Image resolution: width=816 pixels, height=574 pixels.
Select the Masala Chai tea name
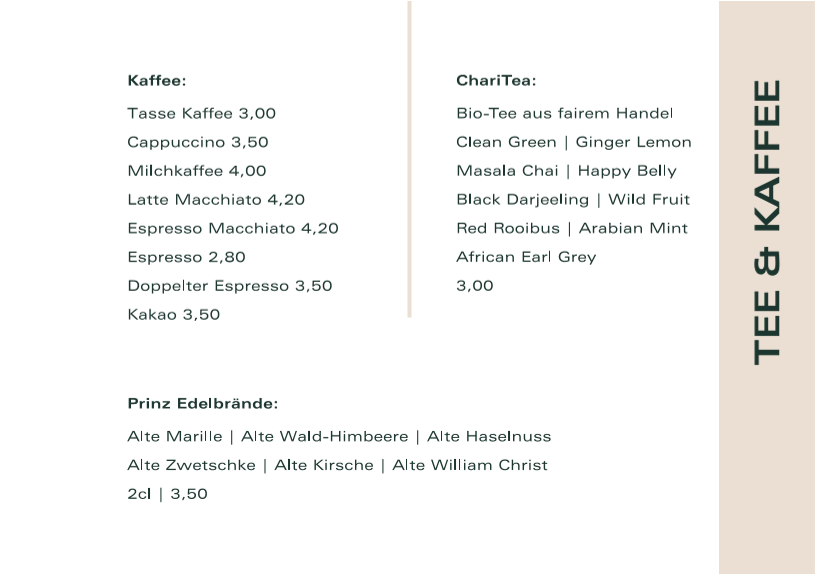507,171
